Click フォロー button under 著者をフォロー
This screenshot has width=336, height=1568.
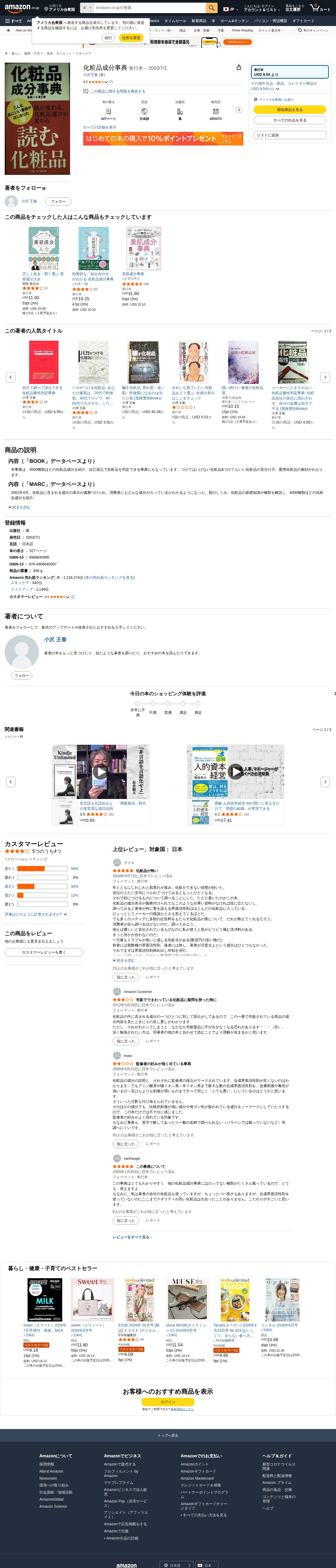coord(58,201)
